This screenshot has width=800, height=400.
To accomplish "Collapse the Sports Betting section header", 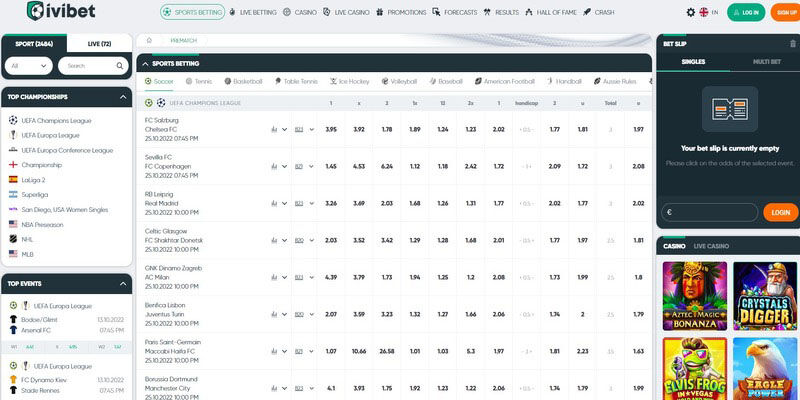I will tap(145, 64).
